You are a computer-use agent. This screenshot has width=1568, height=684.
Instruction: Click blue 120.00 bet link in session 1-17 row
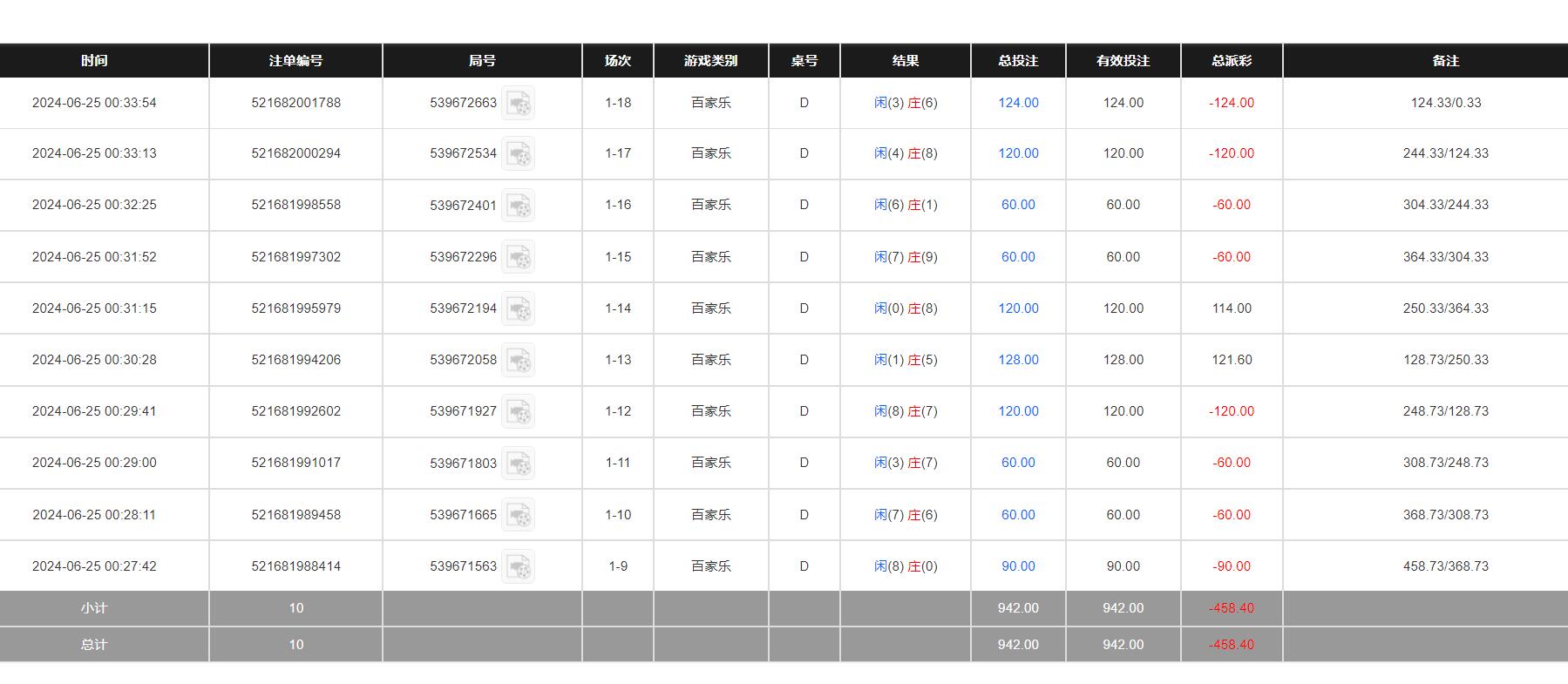click(x=1018, y=153)
